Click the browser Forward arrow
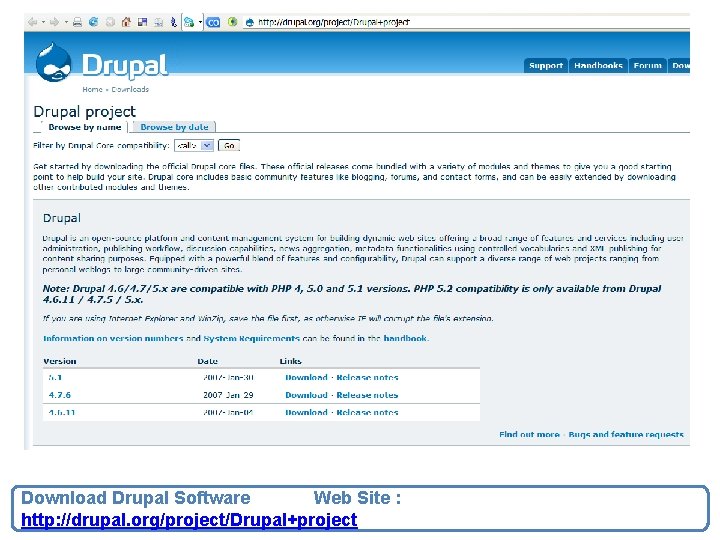The height and width of the screenshot is (540, 720). coord(54,22)
